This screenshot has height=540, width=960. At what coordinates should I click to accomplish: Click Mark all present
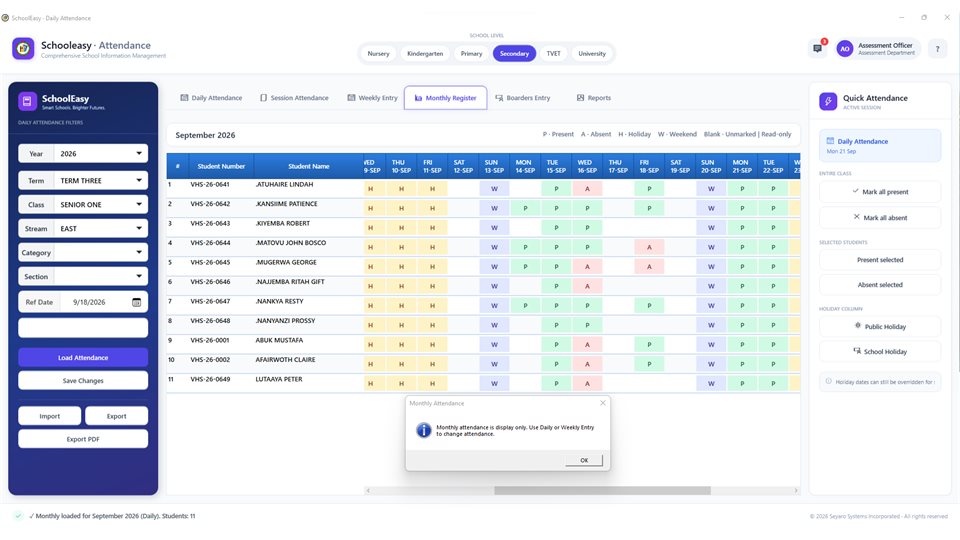pos(880,192)
